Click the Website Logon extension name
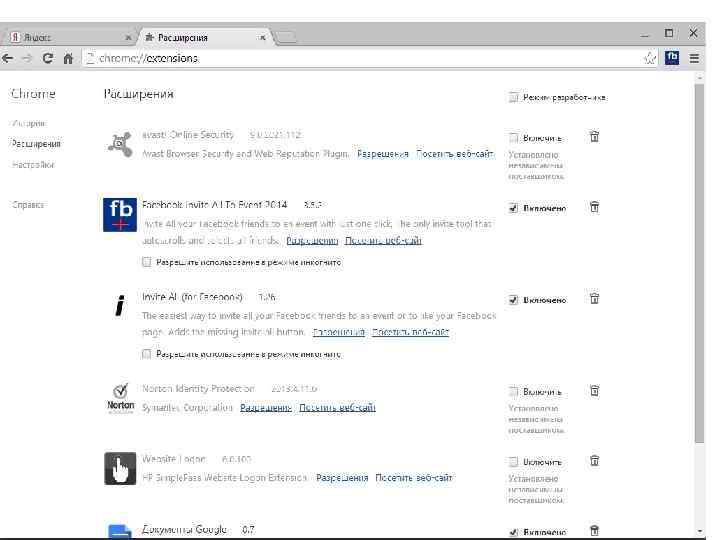720x540 pixels. (x=174, y=459)
